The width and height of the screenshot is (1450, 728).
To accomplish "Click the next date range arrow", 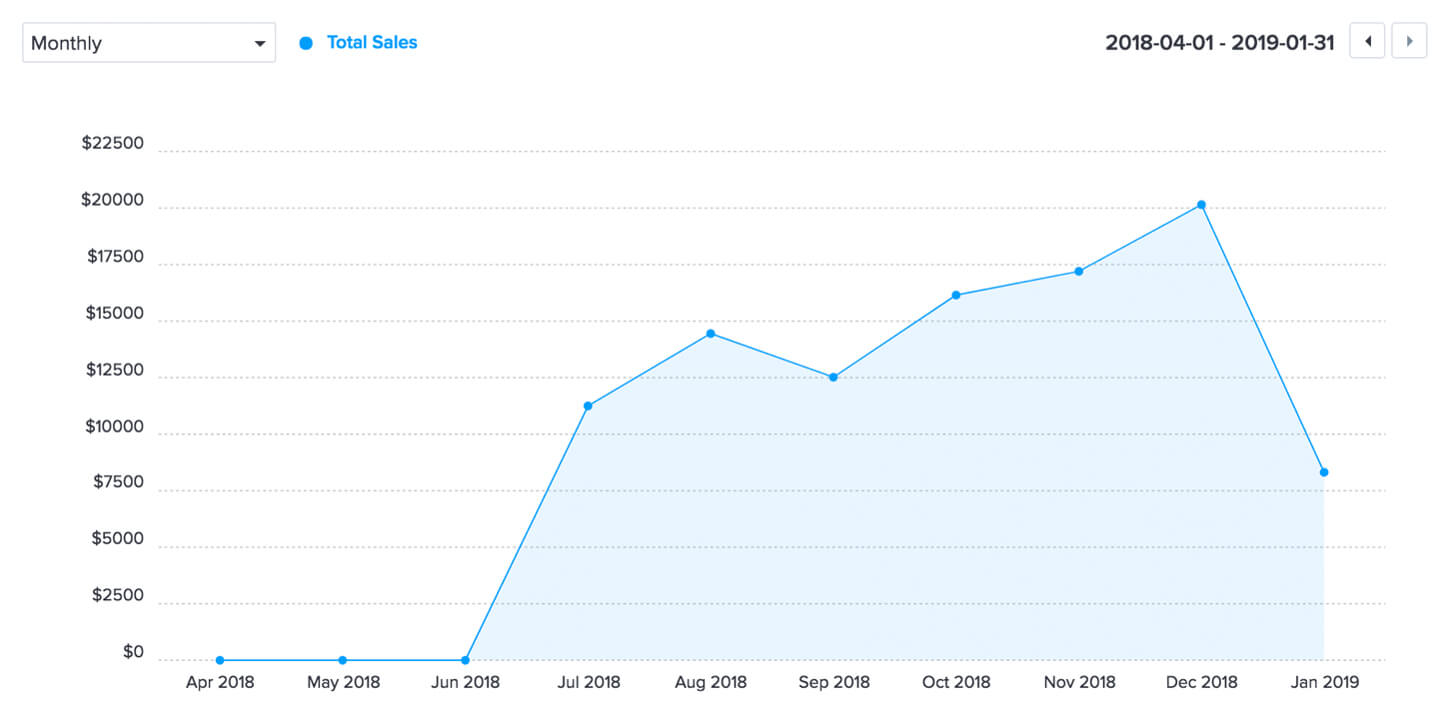I will [x=1409, y=42].
